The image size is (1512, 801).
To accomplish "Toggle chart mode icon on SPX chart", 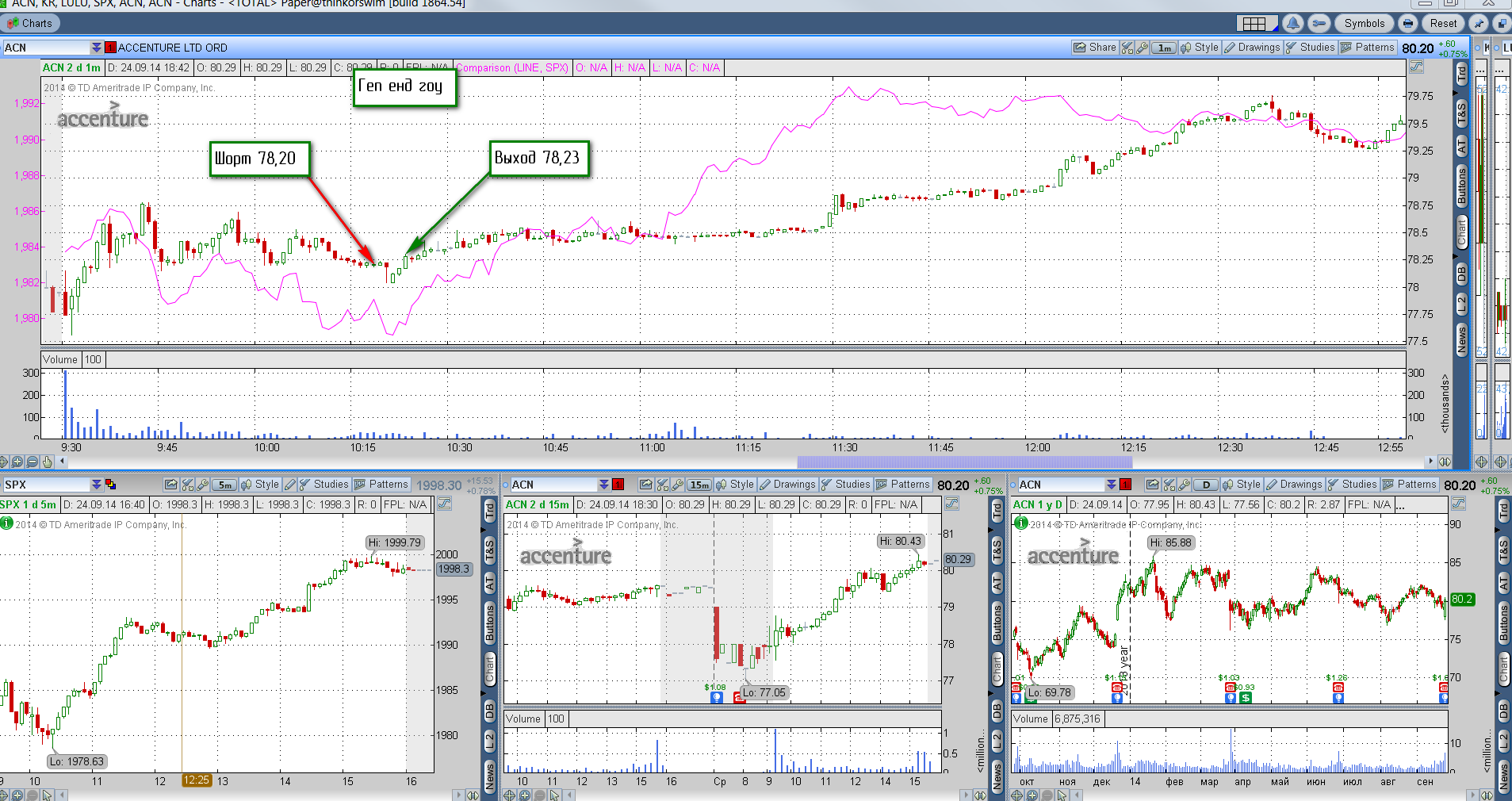I will point(444,504).
